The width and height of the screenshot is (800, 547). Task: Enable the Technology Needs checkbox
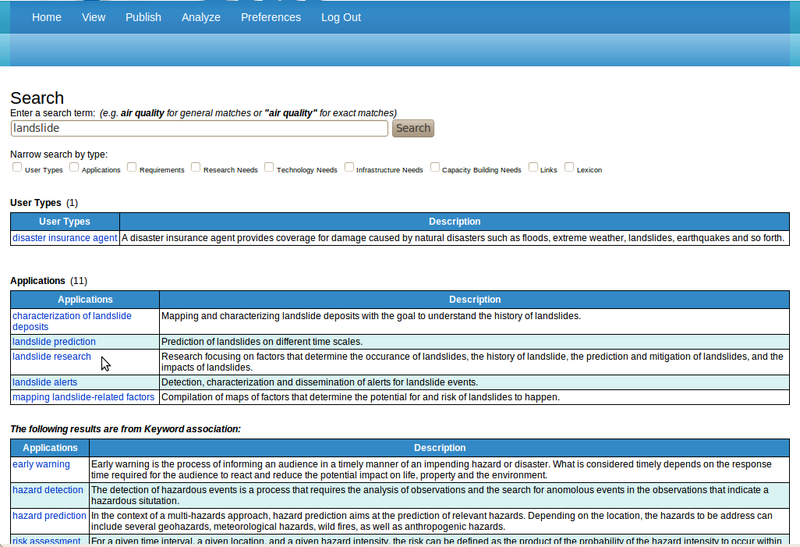point(269,168)
